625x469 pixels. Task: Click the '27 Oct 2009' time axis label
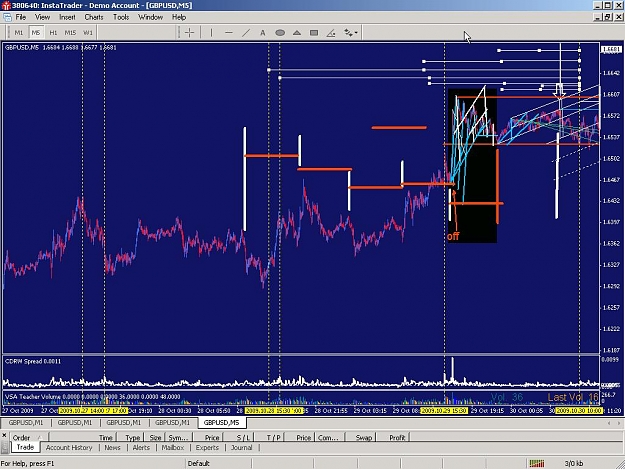pyautogui.click(x=18, y=410)
